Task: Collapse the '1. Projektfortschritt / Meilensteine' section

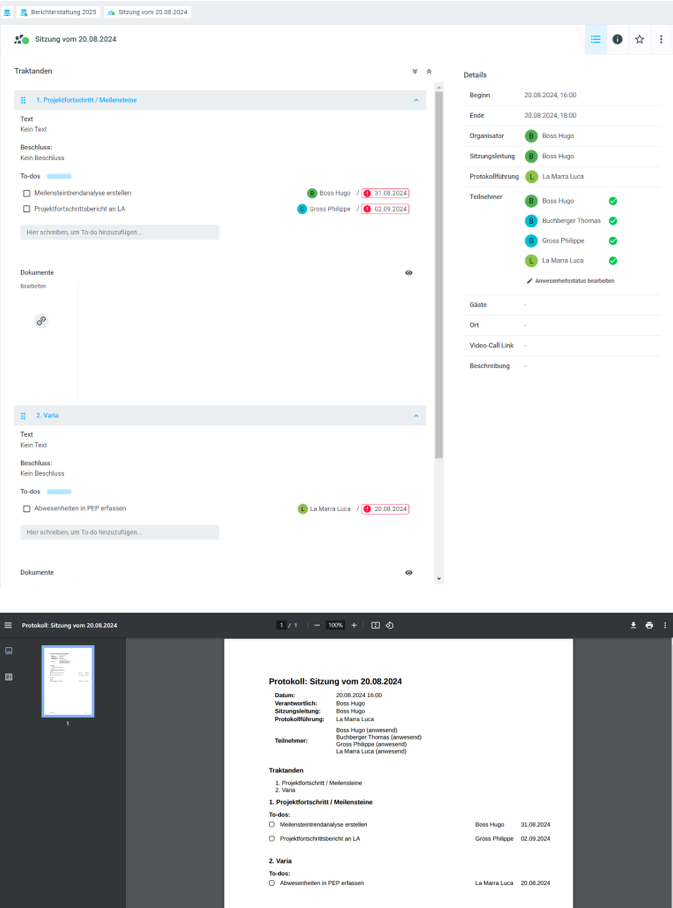Action: pos(416,100)
